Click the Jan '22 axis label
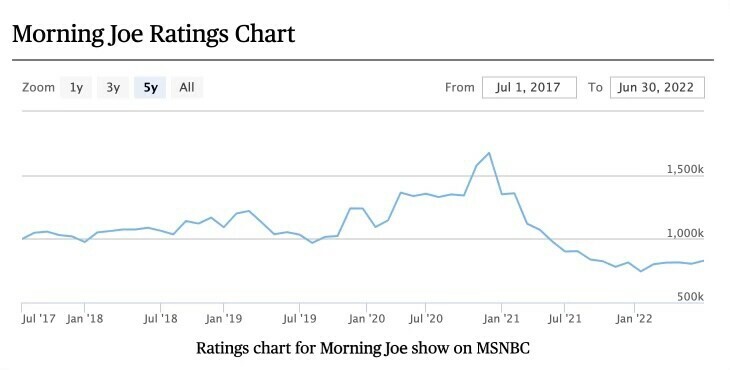Screen dimensions: 730x370 pyautogui.click(x=634, y=319)
